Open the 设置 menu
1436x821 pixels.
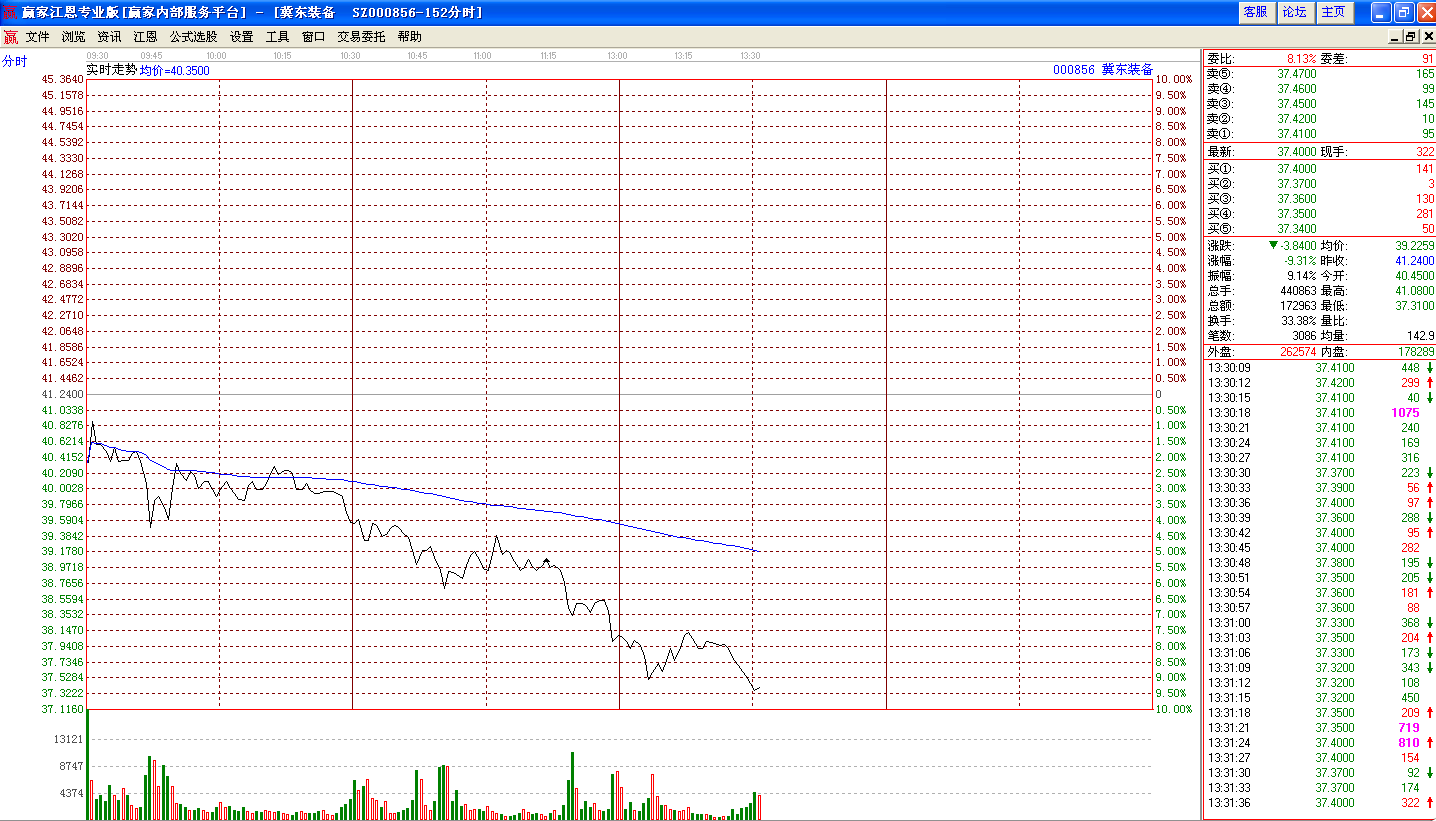pyautogui.click(x=241, y=36)
